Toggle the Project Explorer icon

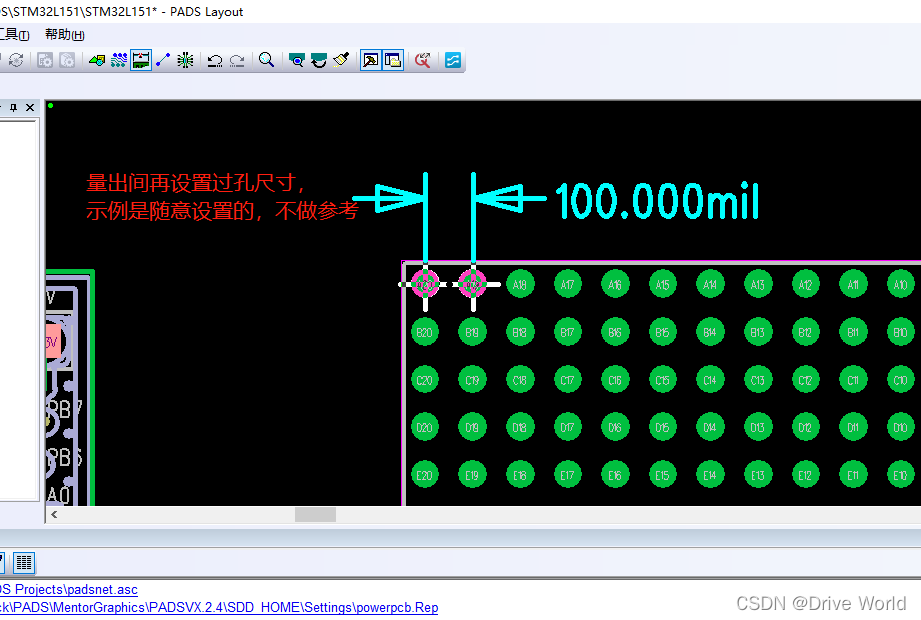pyautogui.click(x=393, y=60)
